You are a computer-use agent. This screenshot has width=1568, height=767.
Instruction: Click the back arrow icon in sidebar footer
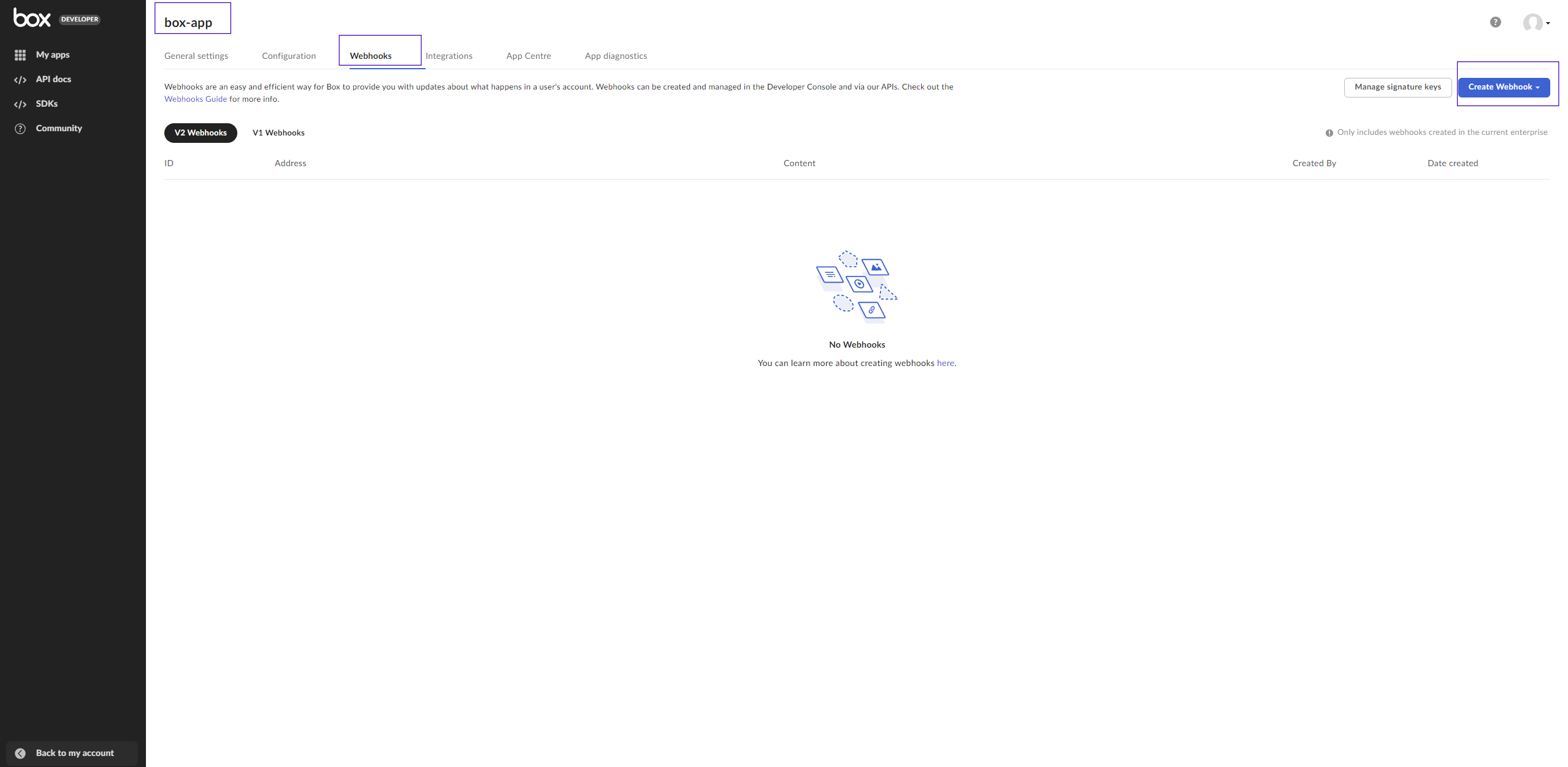[20, 754]
